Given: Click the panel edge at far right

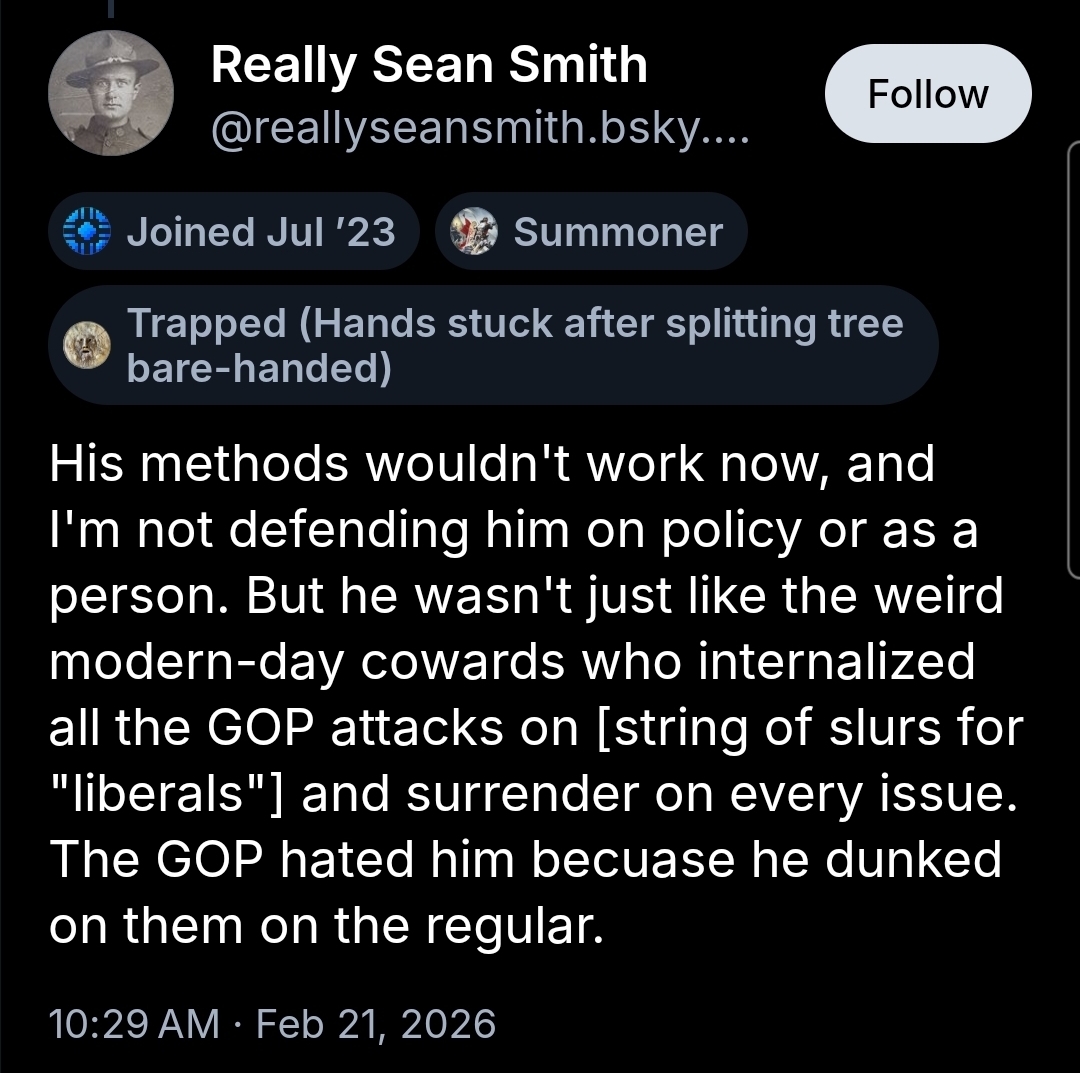Looking at the screenshot, I should (x=1072, y=360).
